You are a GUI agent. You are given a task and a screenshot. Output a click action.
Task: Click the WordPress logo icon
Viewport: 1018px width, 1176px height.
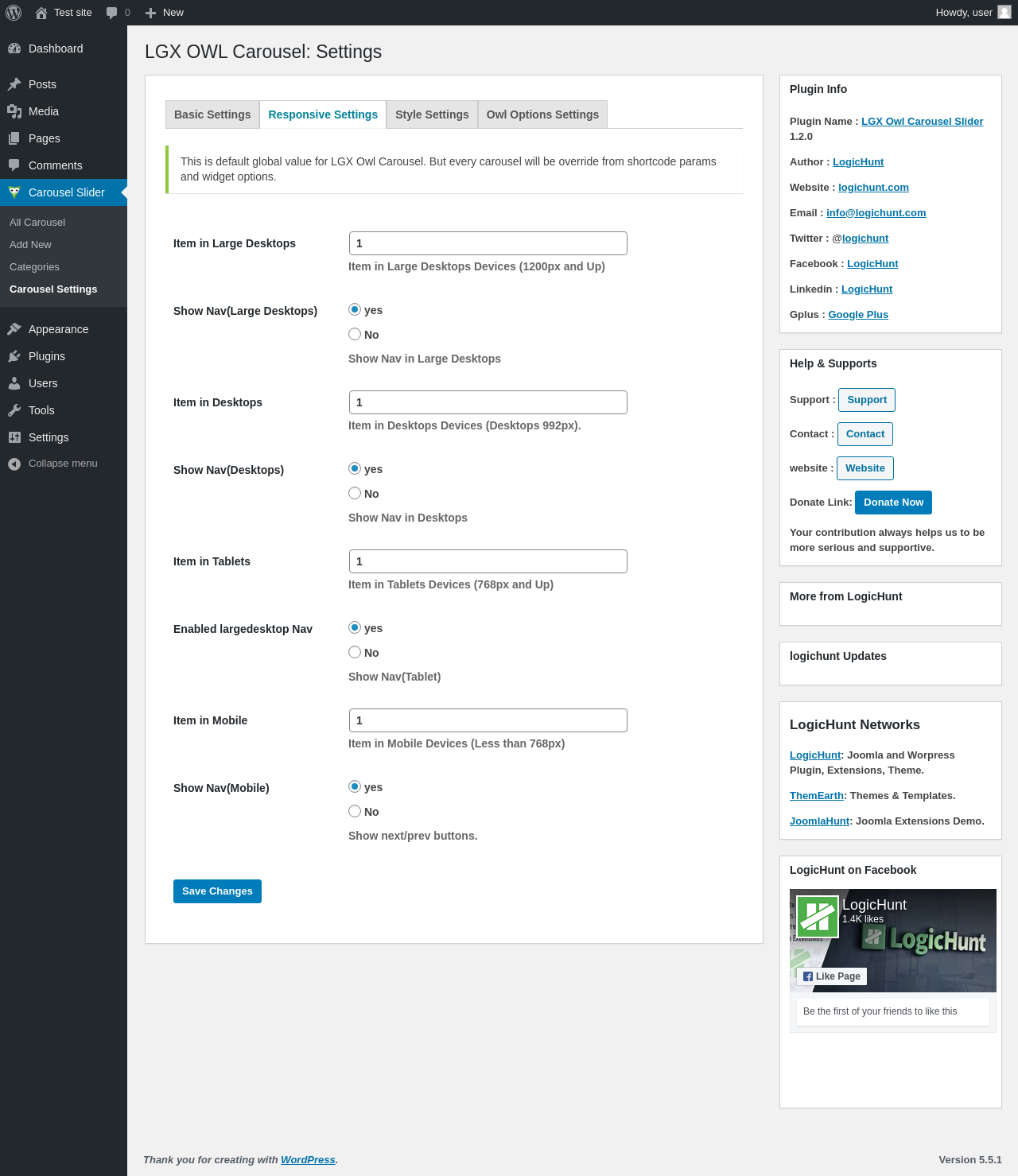pos(14,13)
